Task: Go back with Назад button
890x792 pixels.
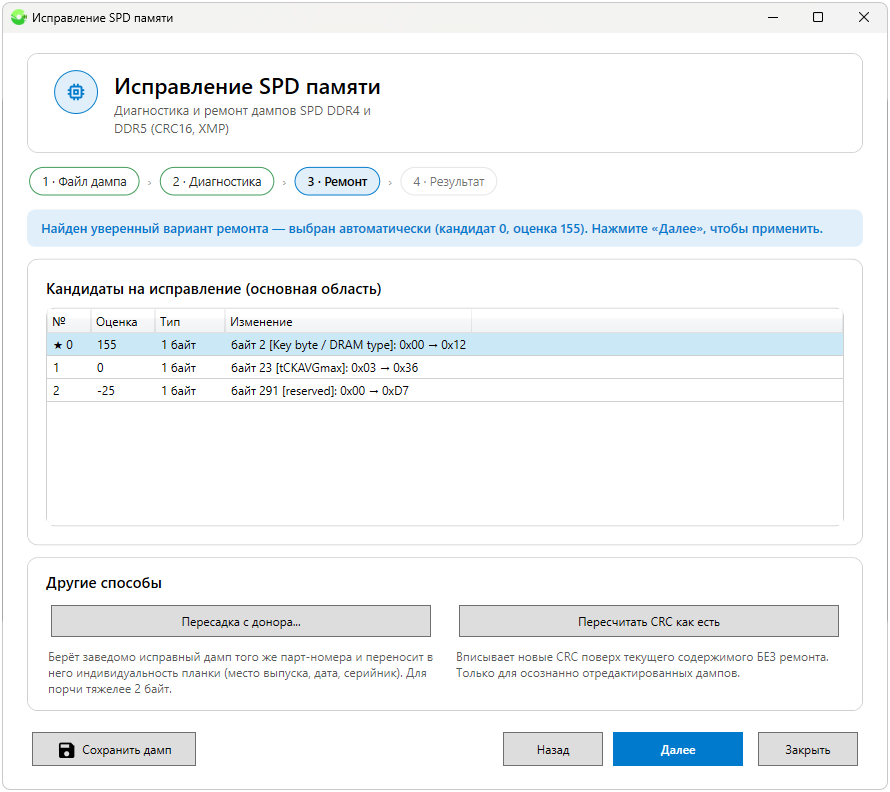Action: [553, 750]
